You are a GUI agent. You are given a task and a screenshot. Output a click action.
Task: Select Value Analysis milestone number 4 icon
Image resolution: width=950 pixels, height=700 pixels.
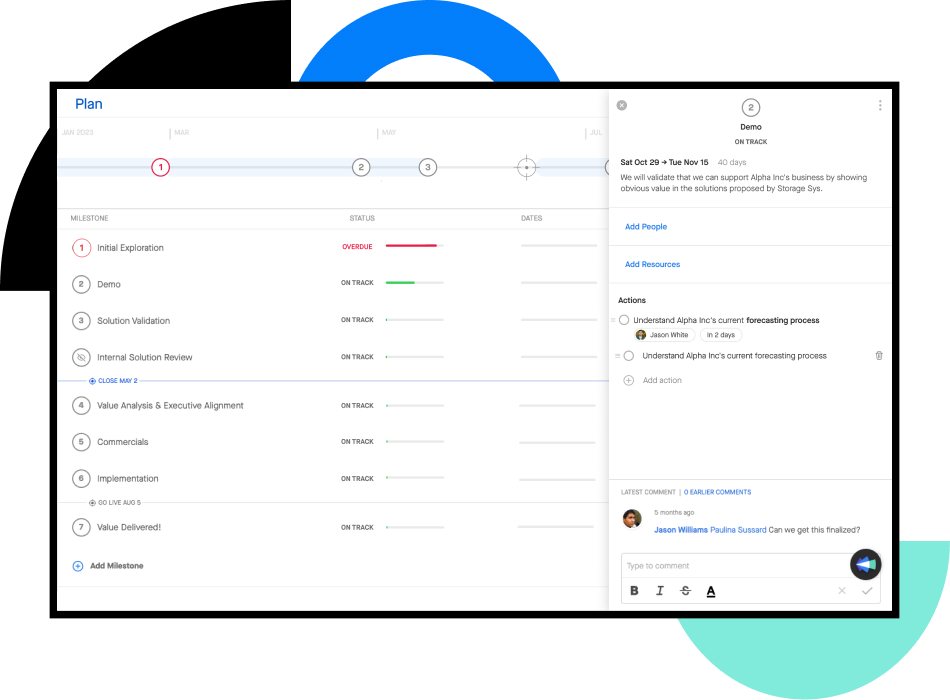81,405
